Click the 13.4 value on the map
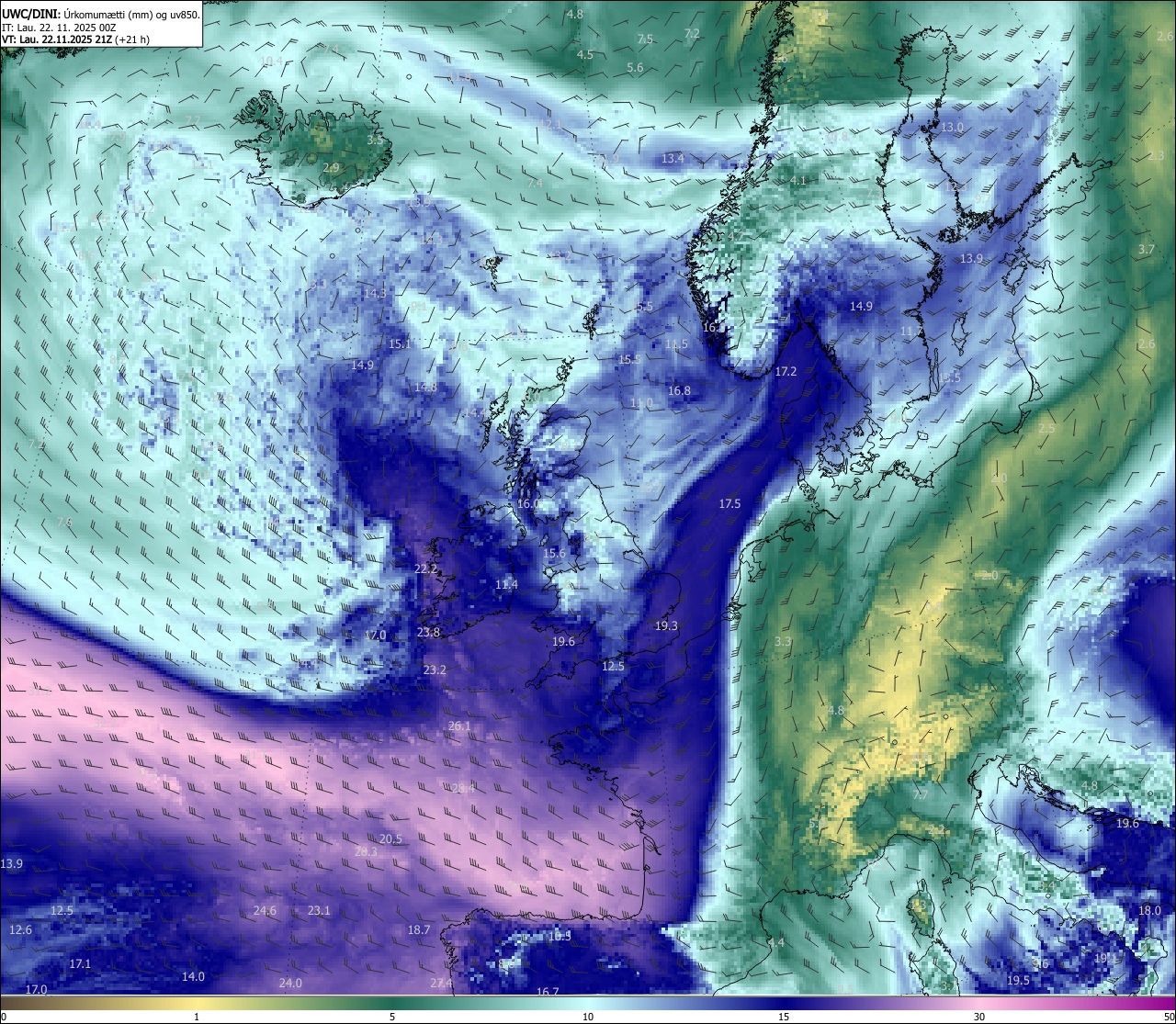Viewport: 1176px width, 1024px height. [673, 159]
